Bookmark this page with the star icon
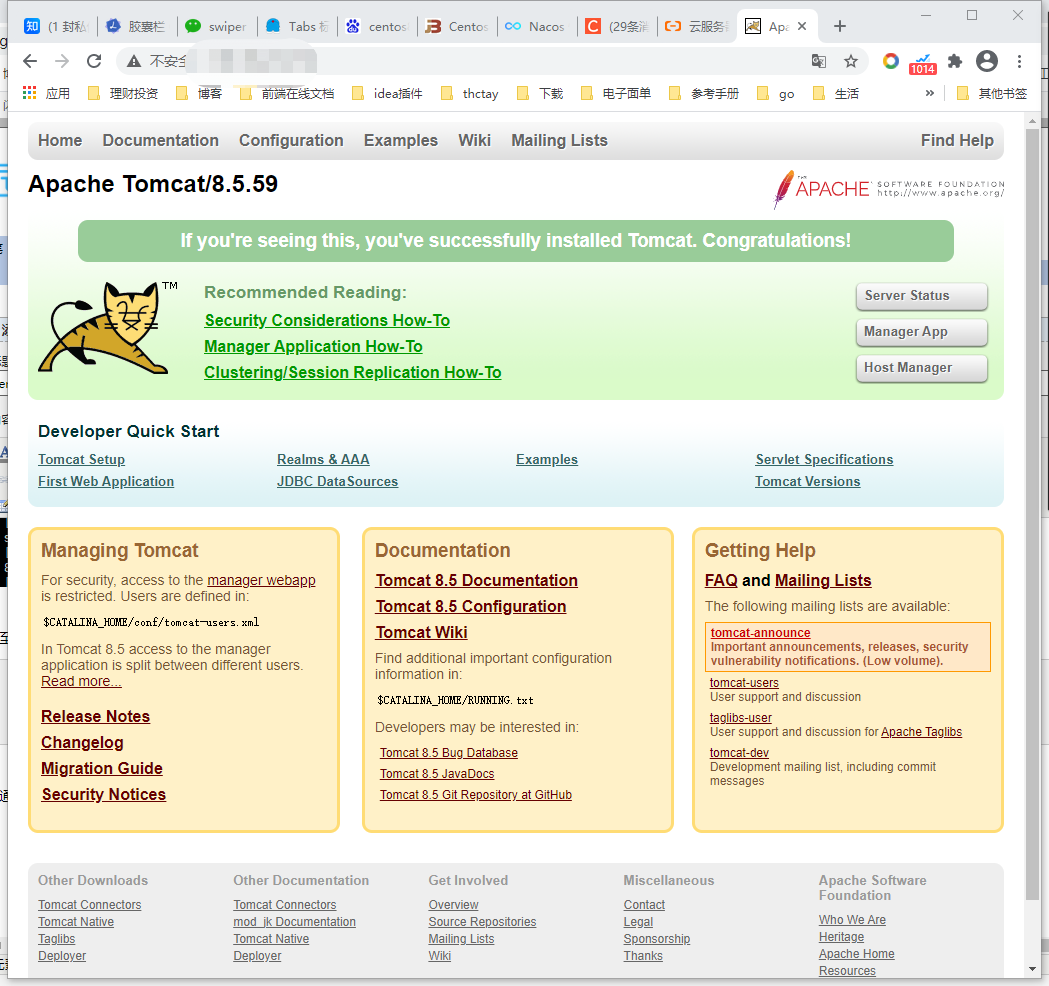 coord(851,61)
